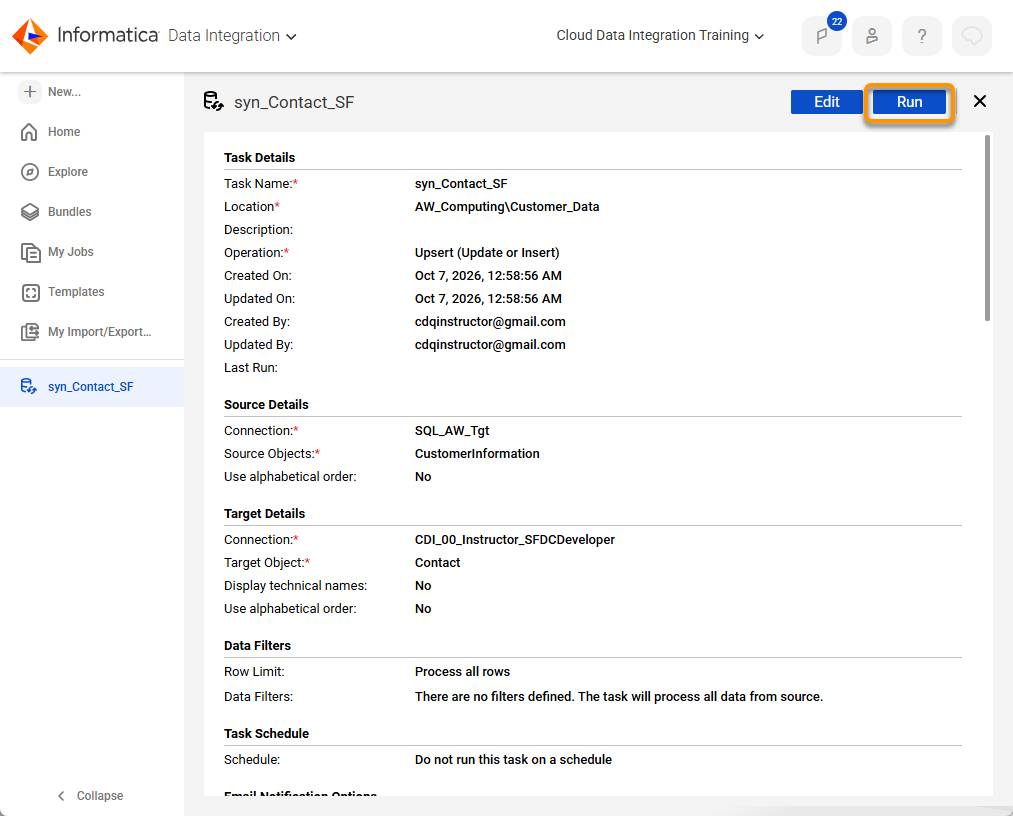Click the Description label
The image size is (1013, 816).
[258, 230]
